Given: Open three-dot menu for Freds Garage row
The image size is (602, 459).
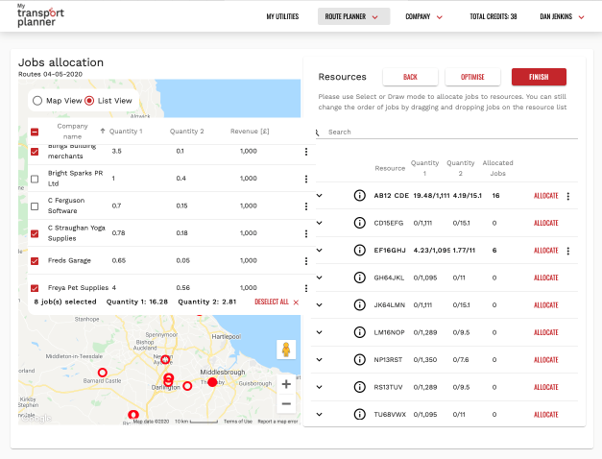Looking at the screenshot, I should click(x=307, y=261).
